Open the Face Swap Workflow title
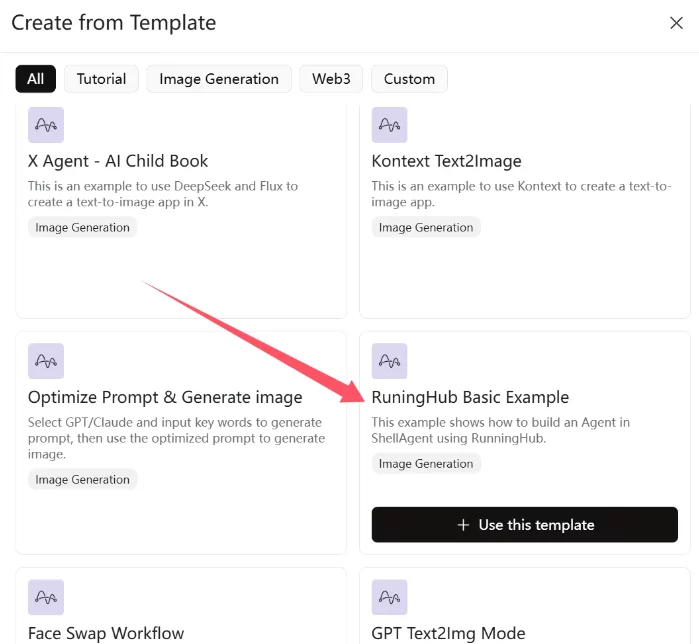The height and width of the screenshot is (644, 699). [x=106, y=633]
